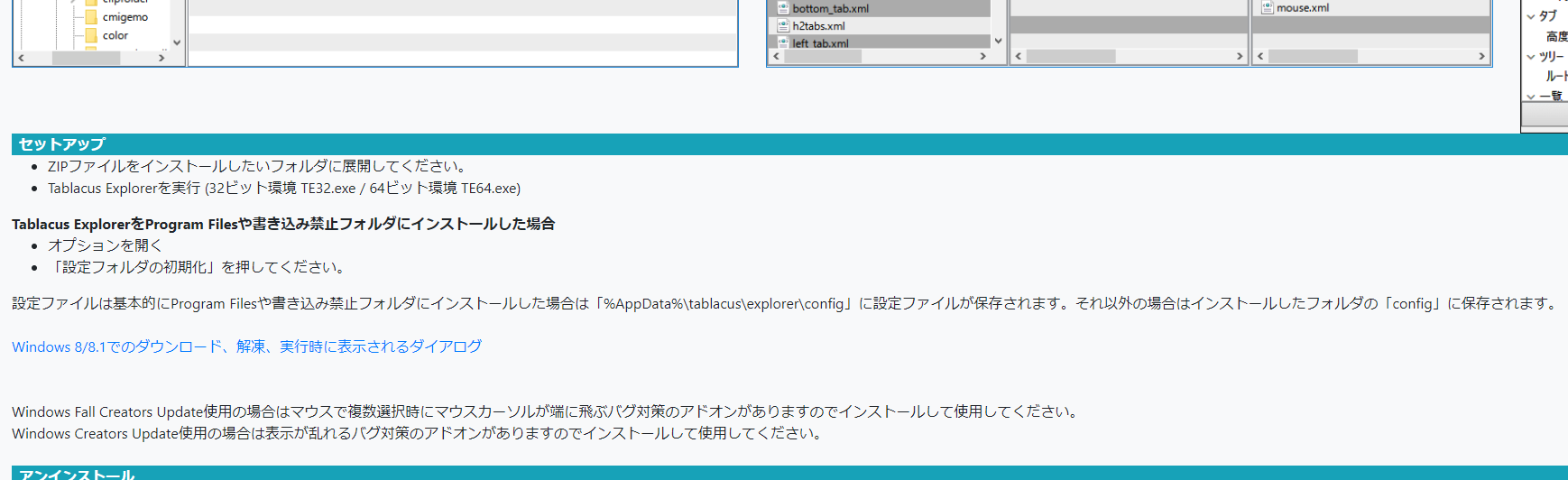The height and width of the screenshot is (480, 1568).
Task: Click right arrow under h2tabs.xml list
Action: click(x=983, y=56)
